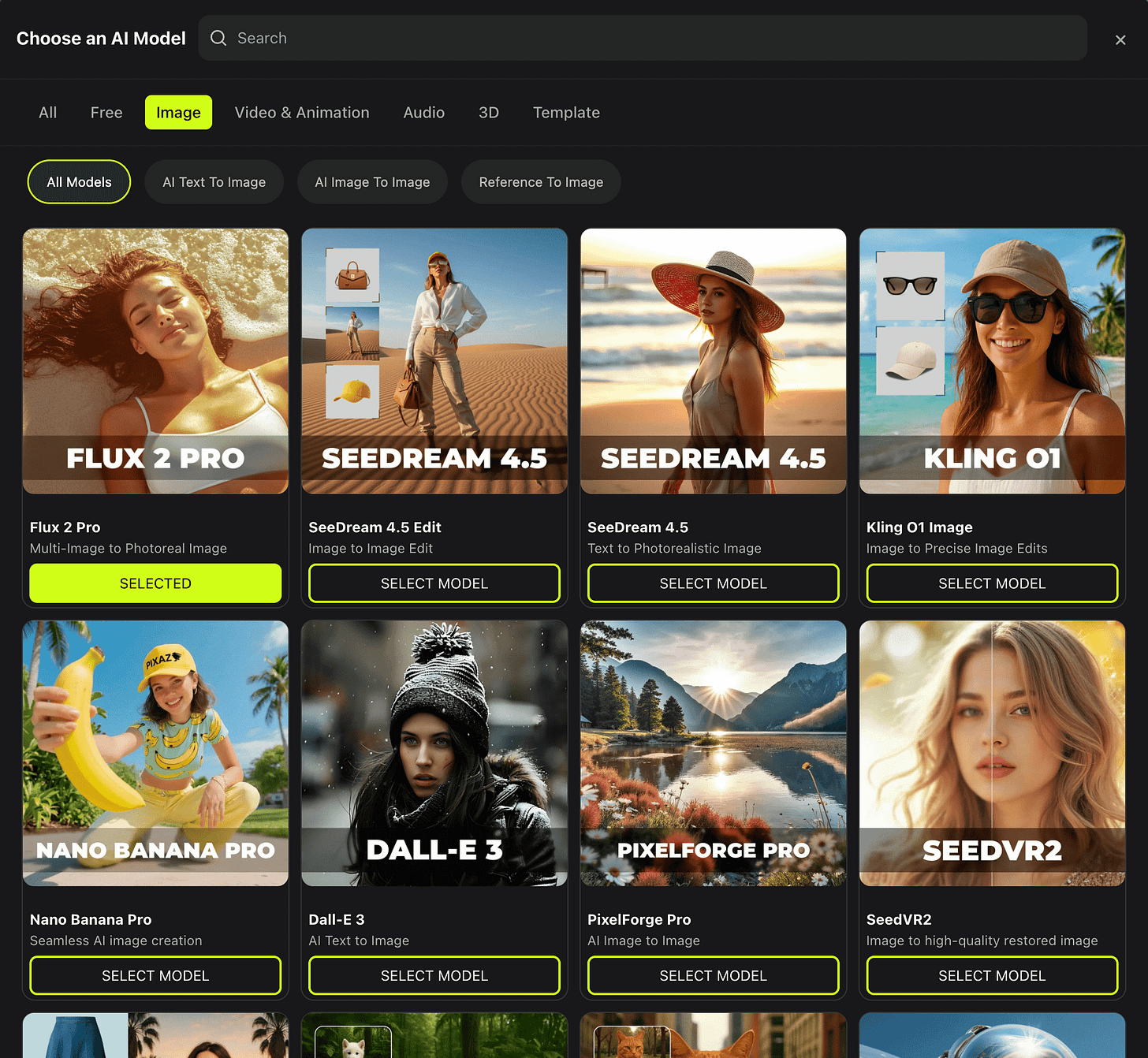Image resolution: width=1148 pixels, height=1058 pixels.
Task: Open the PixelForge Pro landscape thumbnail
Action: (x=714, y=753)
